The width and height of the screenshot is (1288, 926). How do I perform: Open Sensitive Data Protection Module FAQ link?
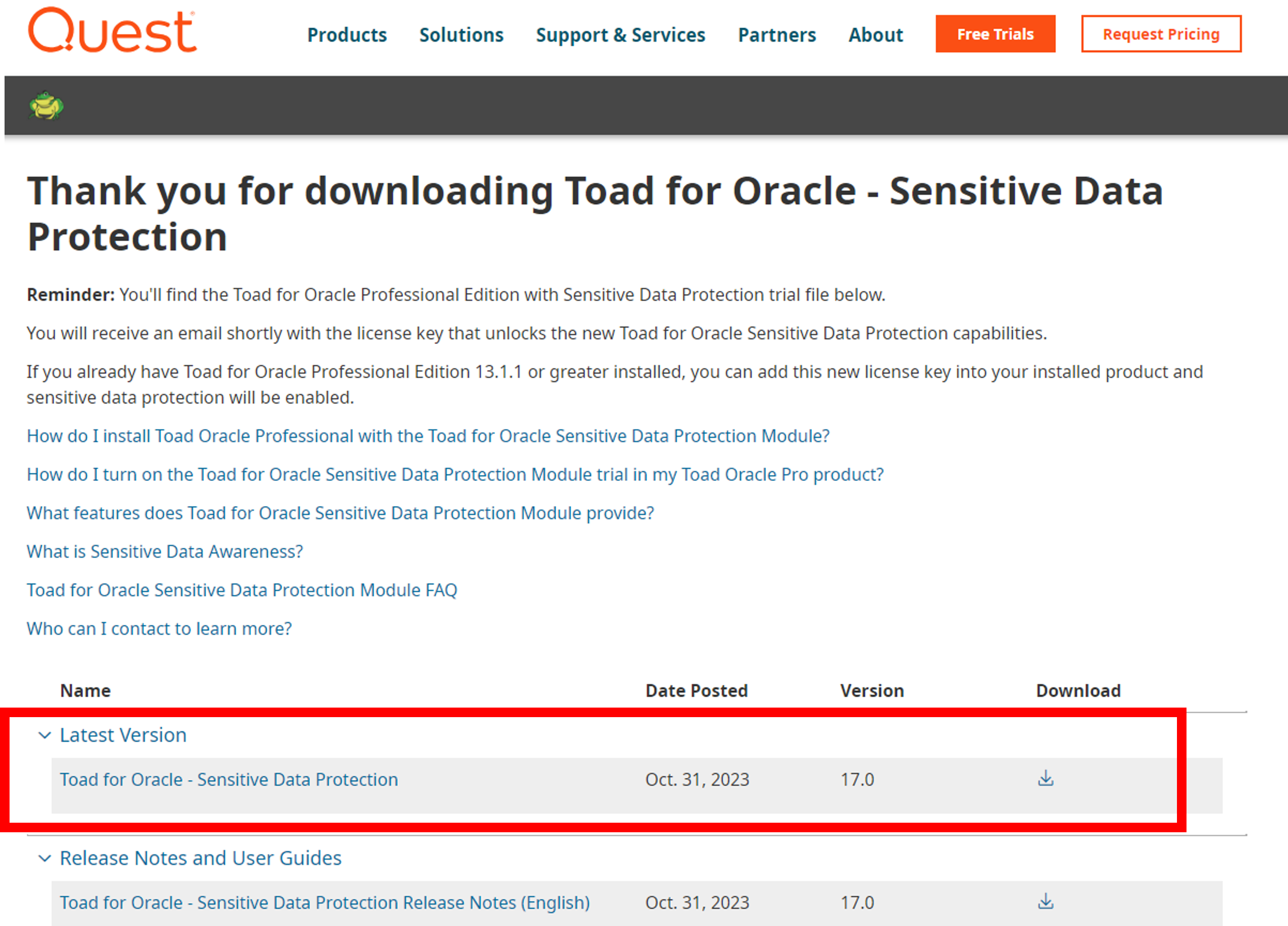(x=241, y=591)
